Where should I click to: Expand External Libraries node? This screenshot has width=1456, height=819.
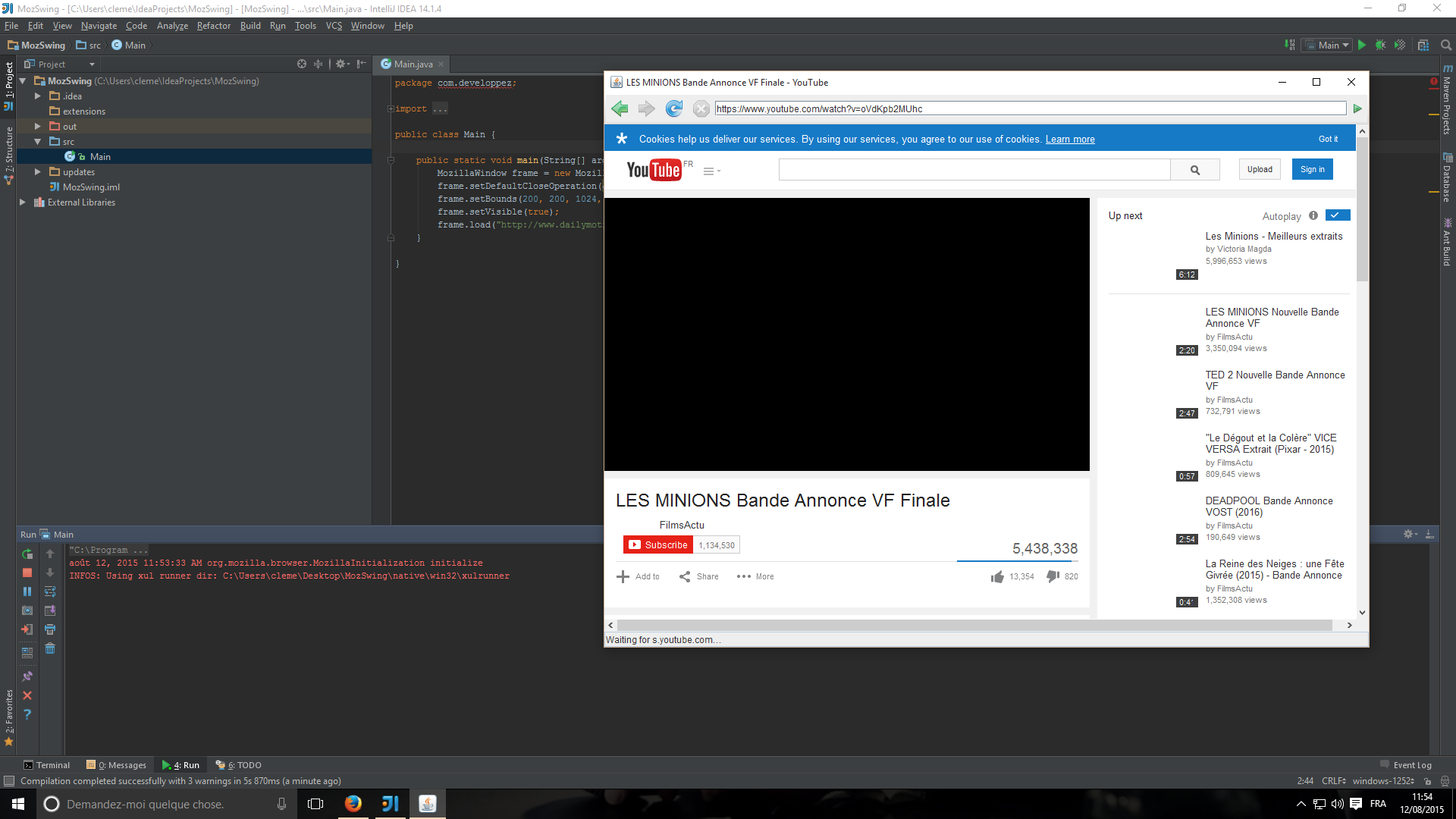click(x=23, y=202)
